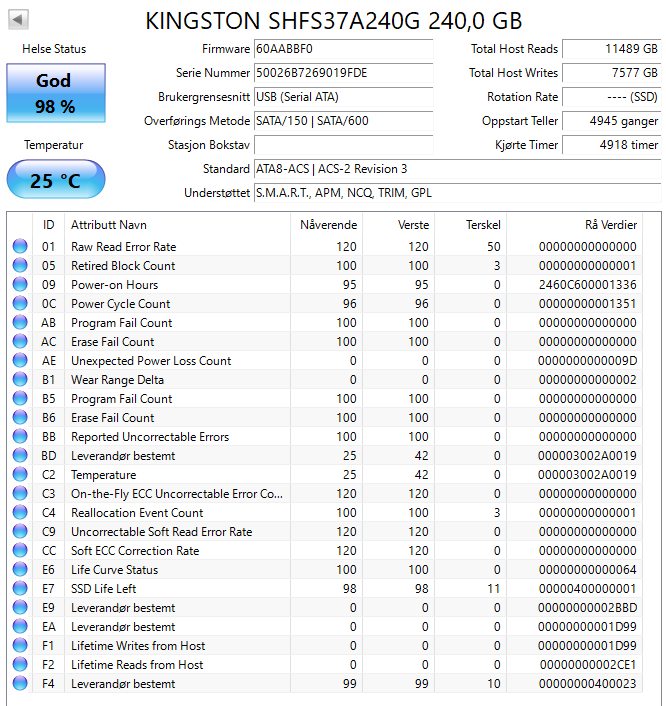
Task: Click the status orb for Soft ECC Correction Rate
Action: [20, 551]
